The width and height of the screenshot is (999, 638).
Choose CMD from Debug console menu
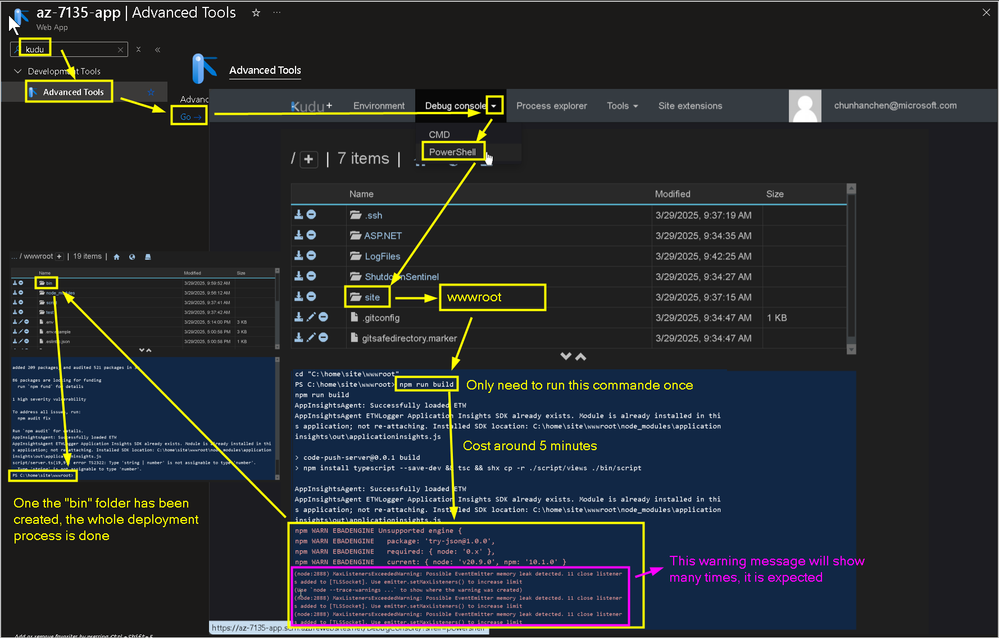point(439,134)
